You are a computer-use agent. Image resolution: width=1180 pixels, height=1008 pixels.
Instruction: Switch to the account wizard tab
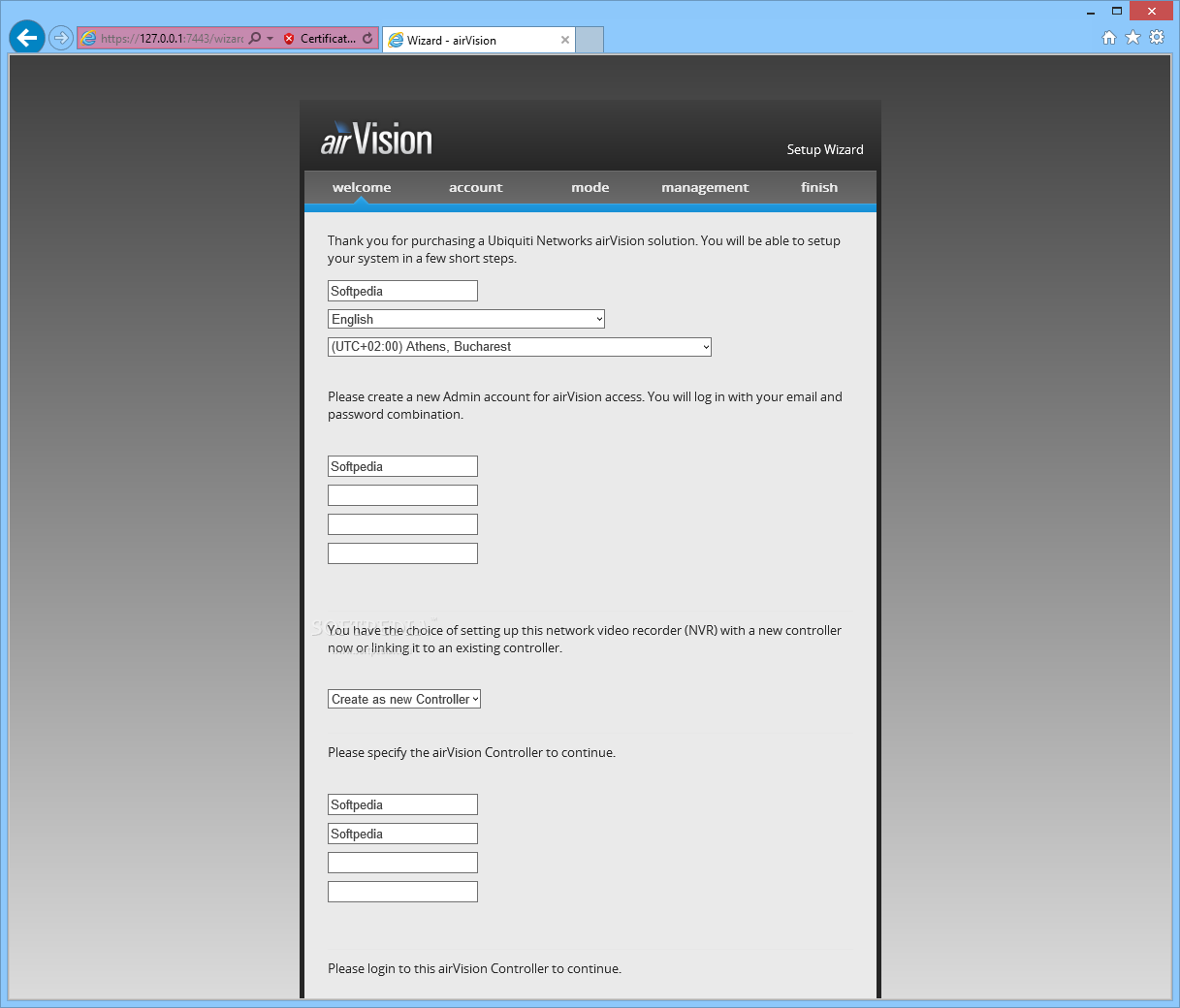pyautogui.click(x=476, y=187)
